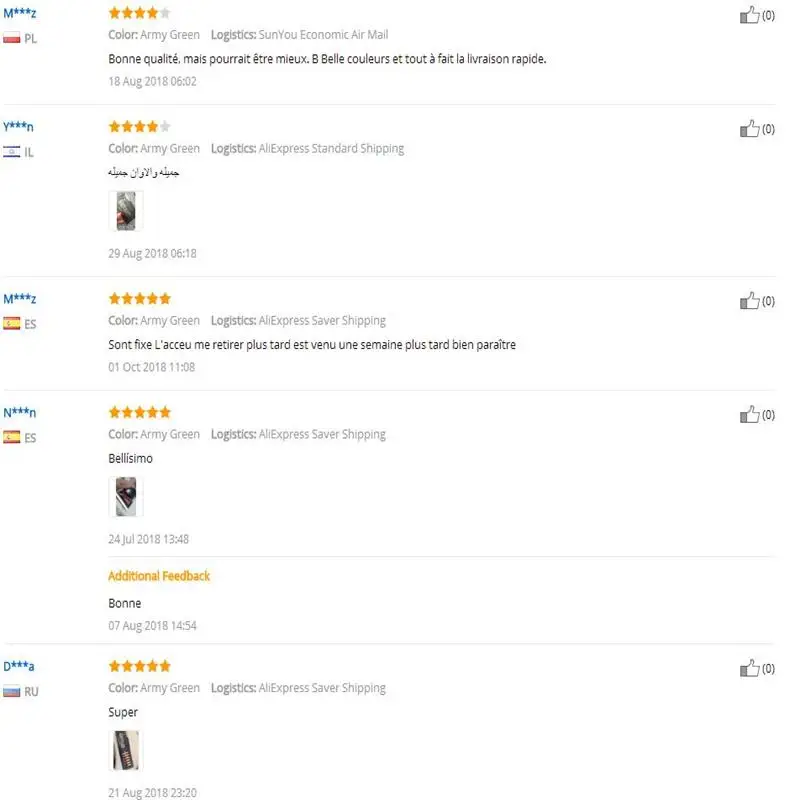Viewport: 800px width, 800px height.
Task: Open reviewer profile N***n
Action: 19,412
